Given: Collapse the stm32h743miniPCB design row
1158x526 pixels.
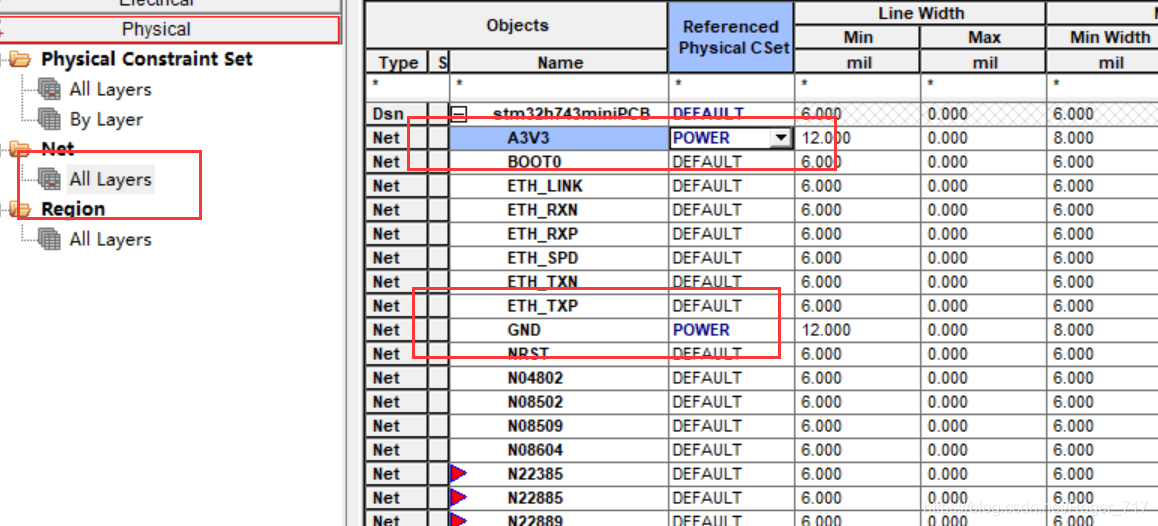Looking at the screenshot, I should [459, 115].
